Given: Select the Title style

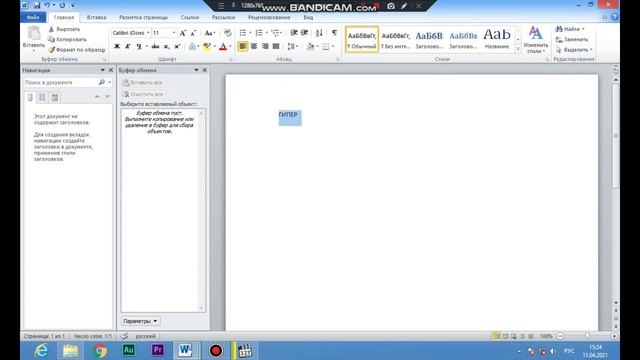Looking at the screenshot, I should click(x=497, y=40).
